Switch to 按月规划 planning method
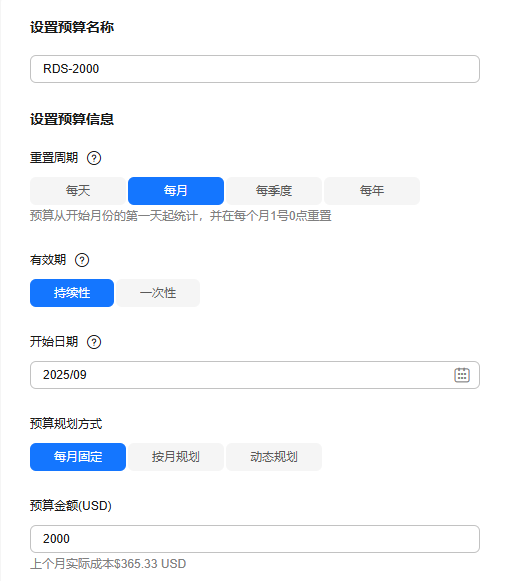The image size is (507, 581). click(176, 457)
